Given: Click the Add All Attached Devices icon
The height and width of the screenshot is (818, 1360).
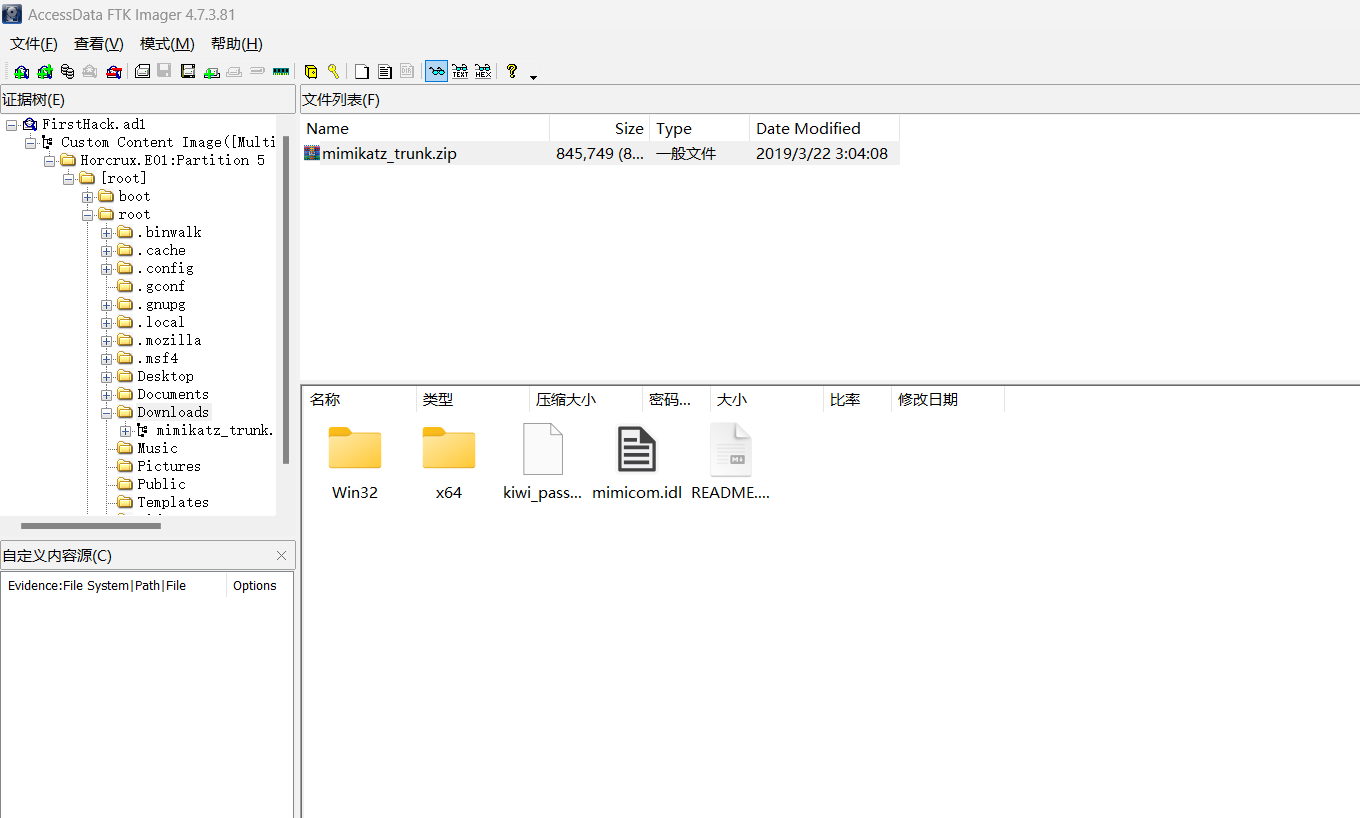Looking at the screenshot, I should click(x=45, y=72).
